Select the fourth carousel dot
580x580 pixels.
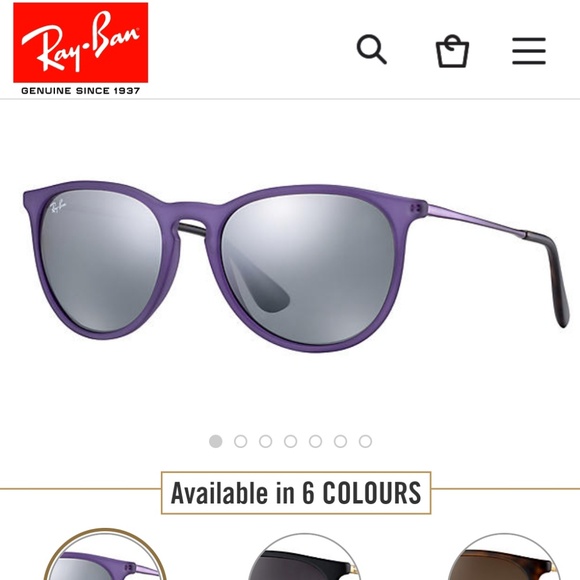pos(291,441)
